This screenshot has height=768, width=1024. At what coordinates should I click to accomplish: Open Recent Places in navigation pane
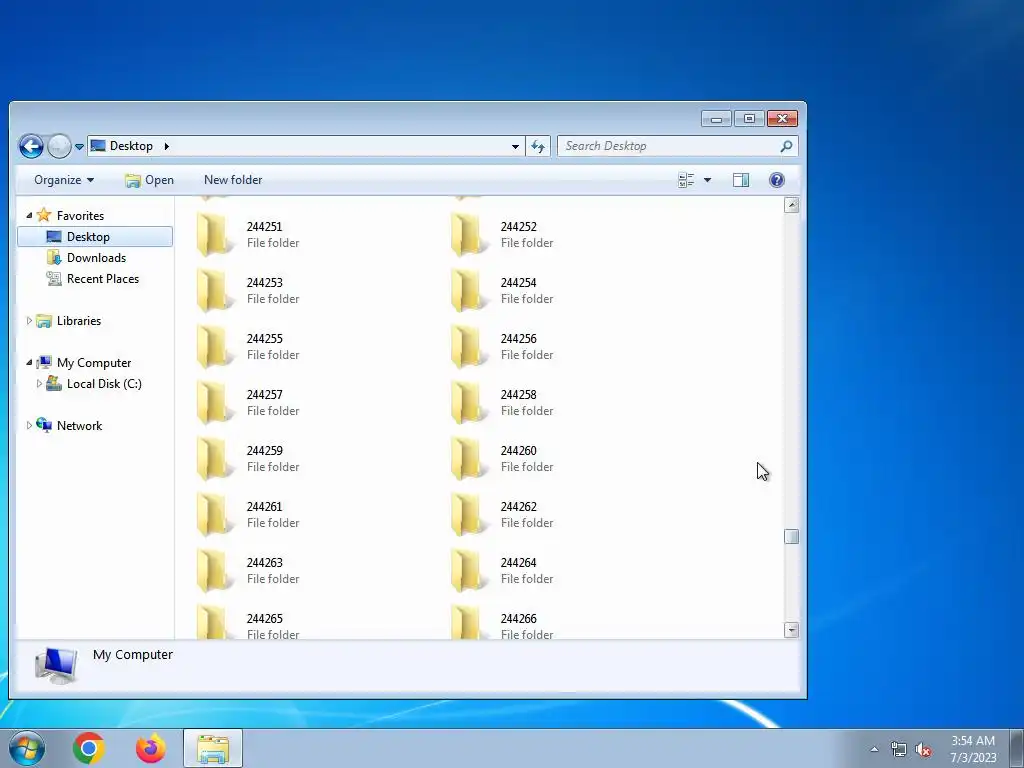[103, 279]
